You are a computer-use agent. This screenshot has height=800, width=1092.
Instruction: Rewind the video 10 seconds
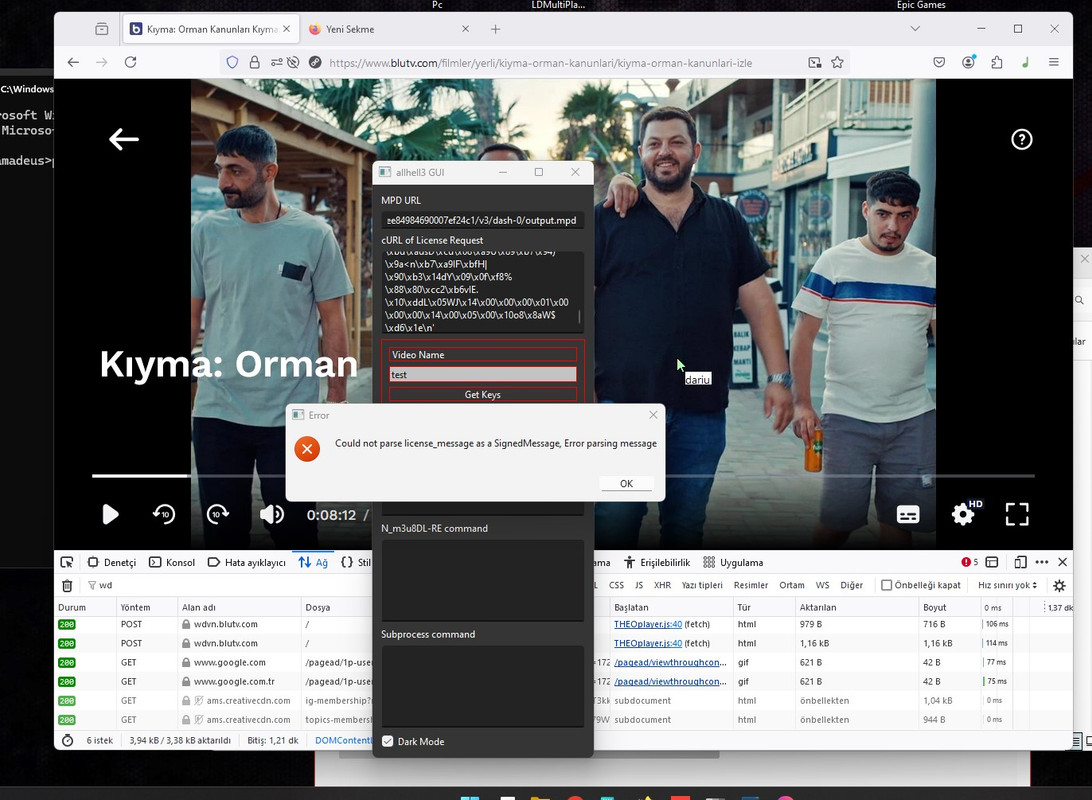164,514
